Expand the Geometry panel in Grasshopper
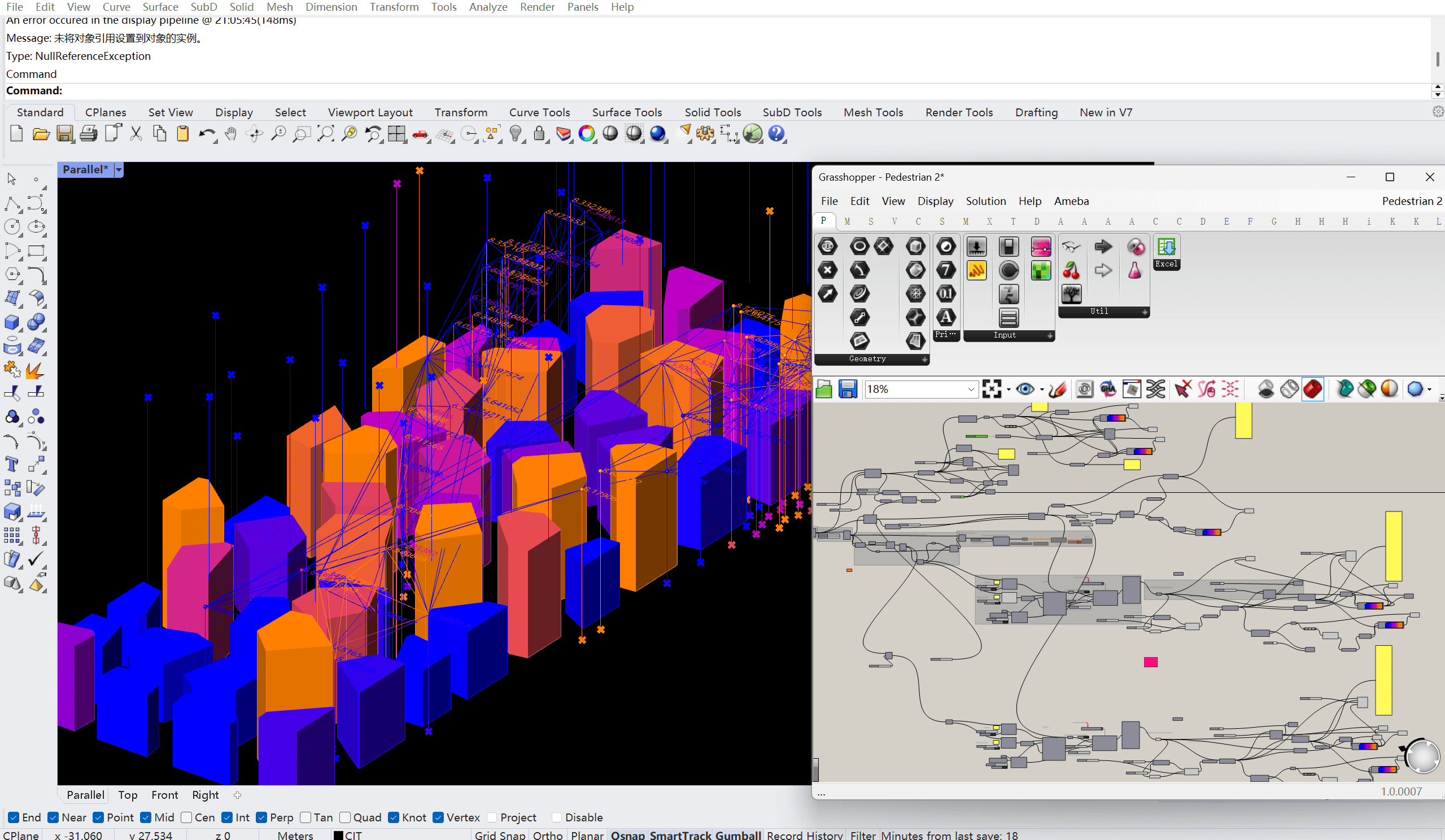 pos(924,360)
